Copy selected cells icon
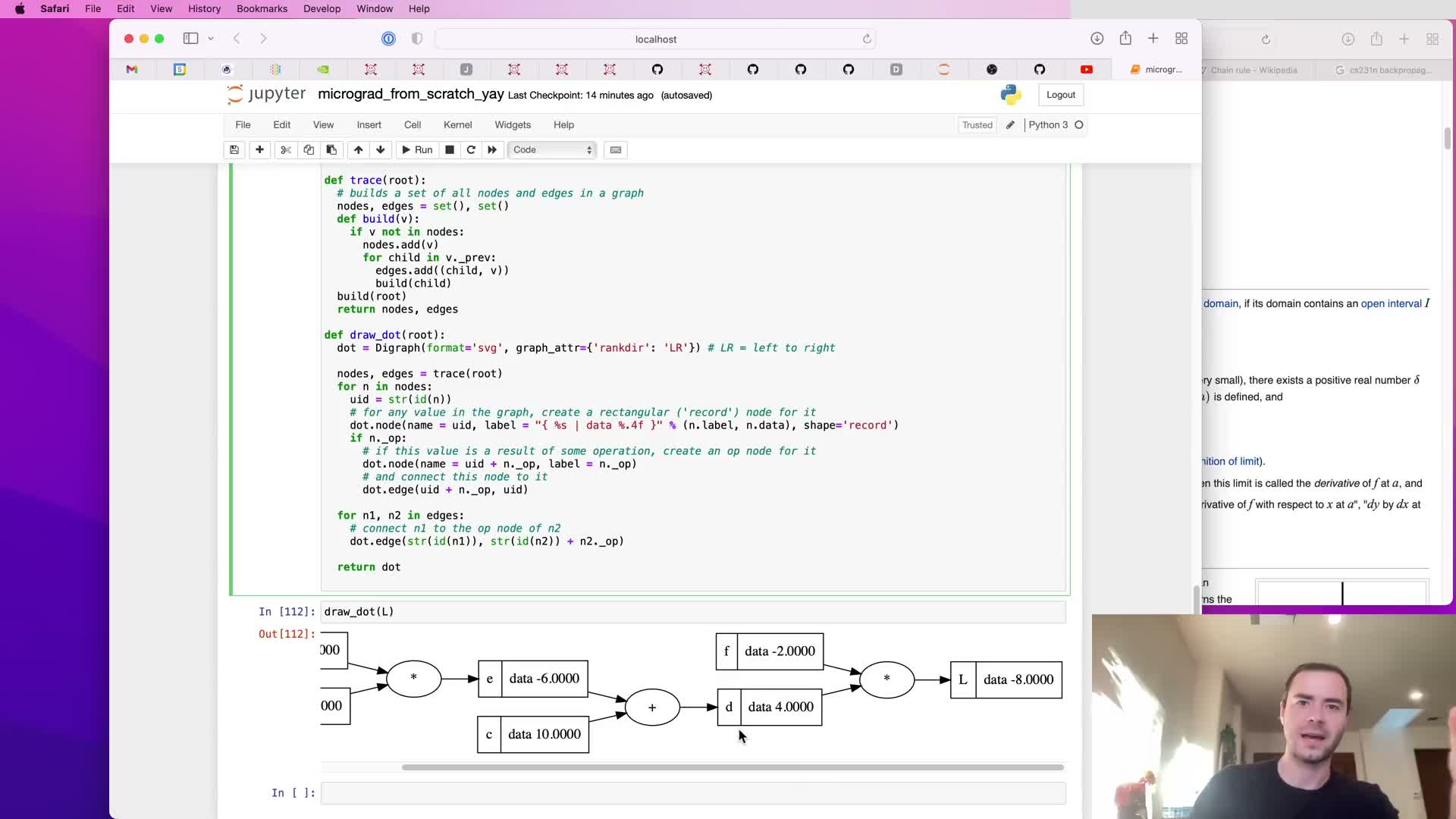This screenshot has height=819, width=1456. (309, 149)
